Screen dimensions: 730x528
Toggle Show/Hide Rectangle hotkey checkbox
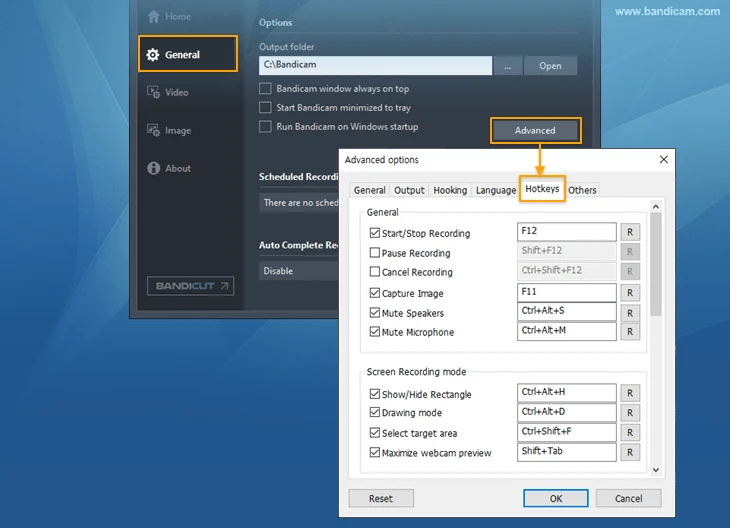(375, 394)
